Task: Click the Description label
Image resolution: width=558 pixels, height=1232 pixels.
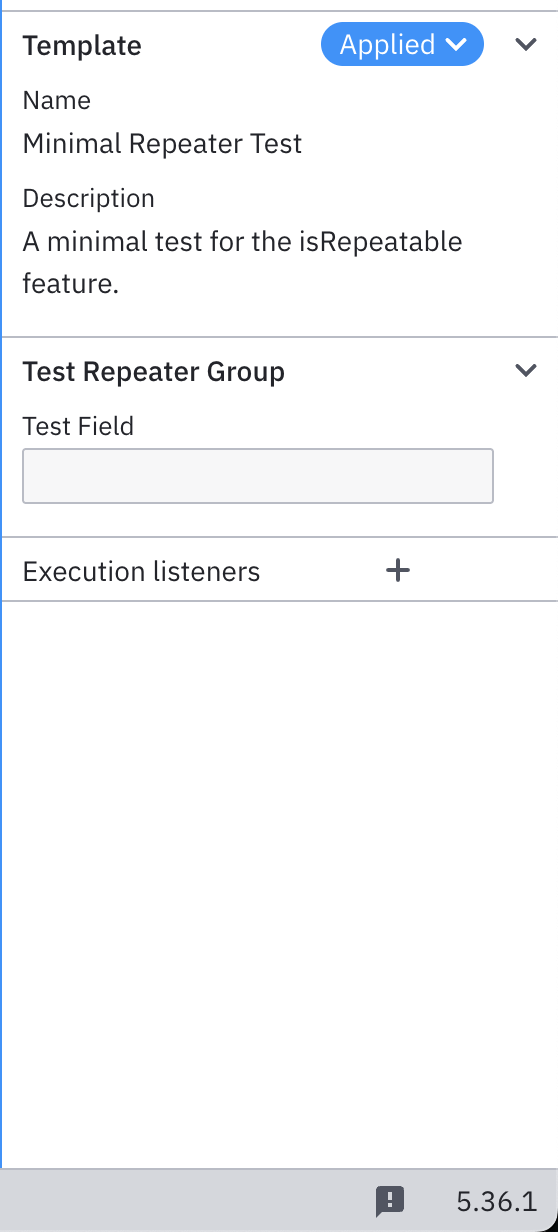Action: pos(88,198)
